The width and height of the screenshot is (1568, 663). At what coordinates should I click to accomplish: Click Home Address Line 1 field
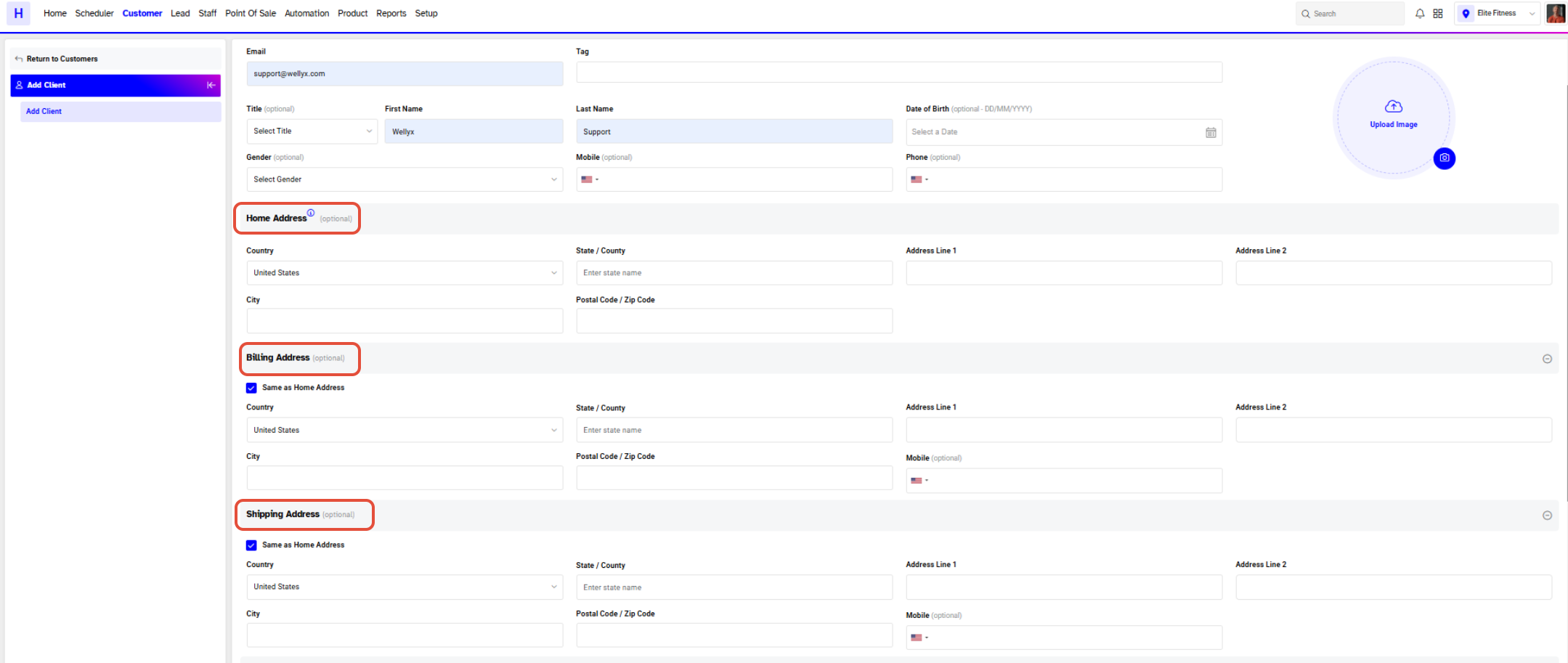click(x=1064, y=273)
